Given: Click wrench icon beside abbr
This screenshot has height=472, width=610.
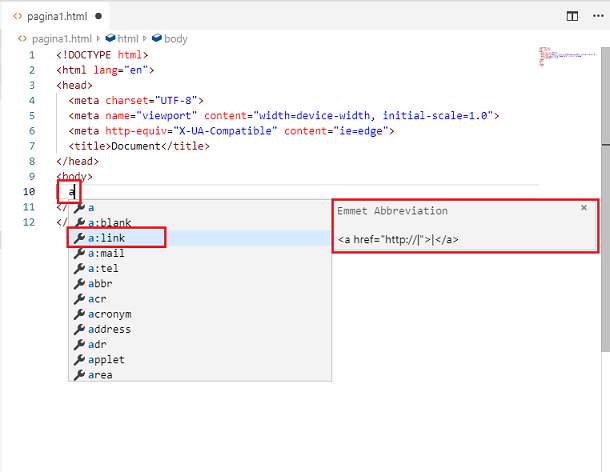Looking at the screenshot, I should point(79,284).
